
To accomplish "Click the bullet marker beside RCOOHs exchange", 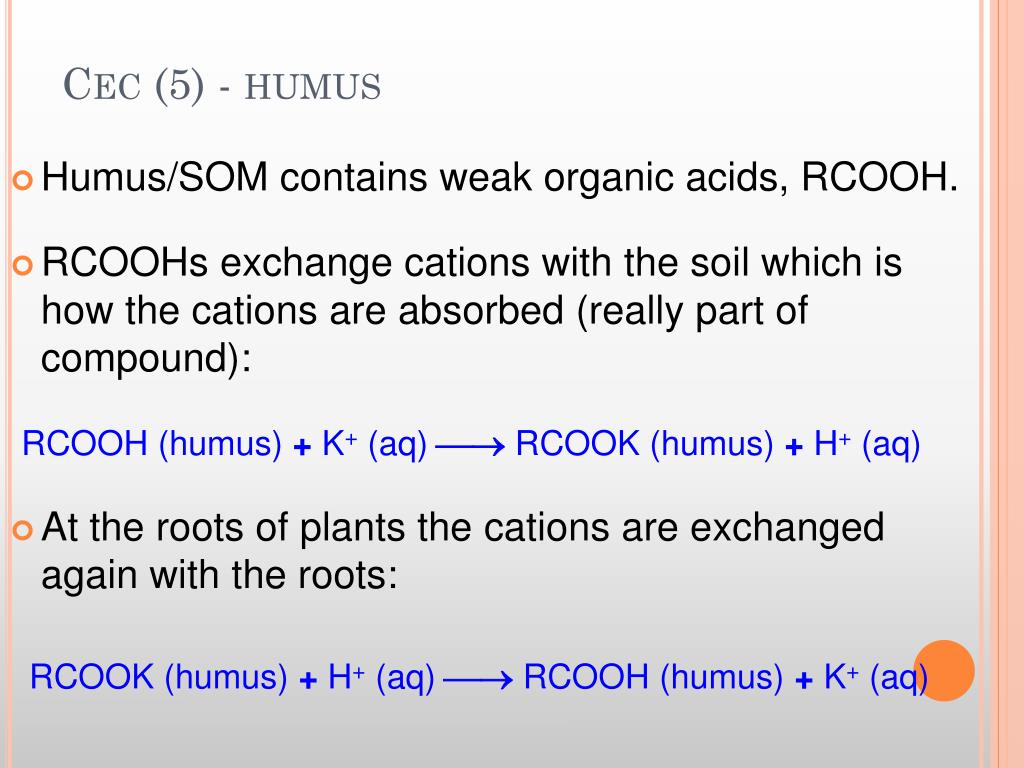I will pyautogui.click(x=22, y=265).
